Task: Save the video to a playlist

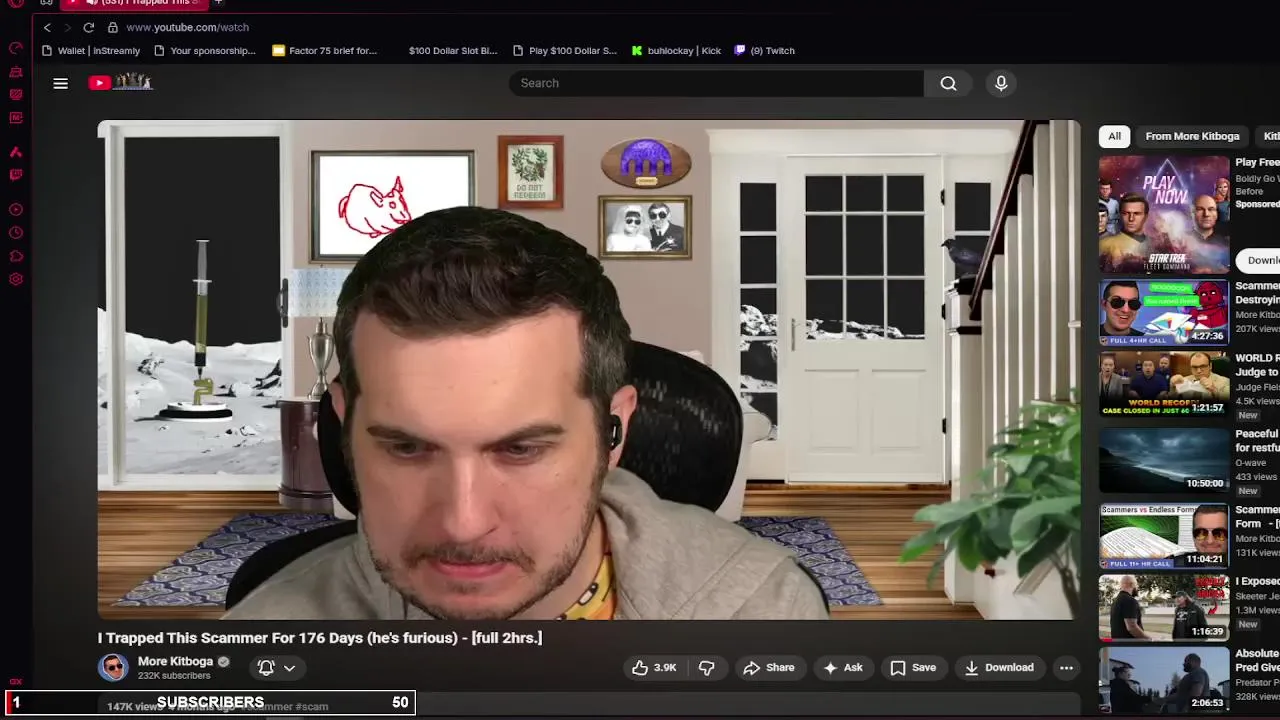Action: click(x=913, y=667)
